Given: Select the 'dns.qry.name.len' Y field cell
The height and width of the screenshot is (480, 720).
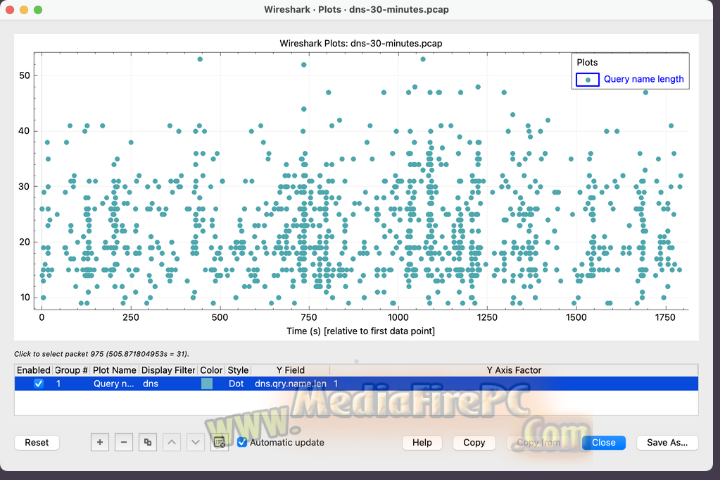Looking at the screenshot, I should coord(291,384).
